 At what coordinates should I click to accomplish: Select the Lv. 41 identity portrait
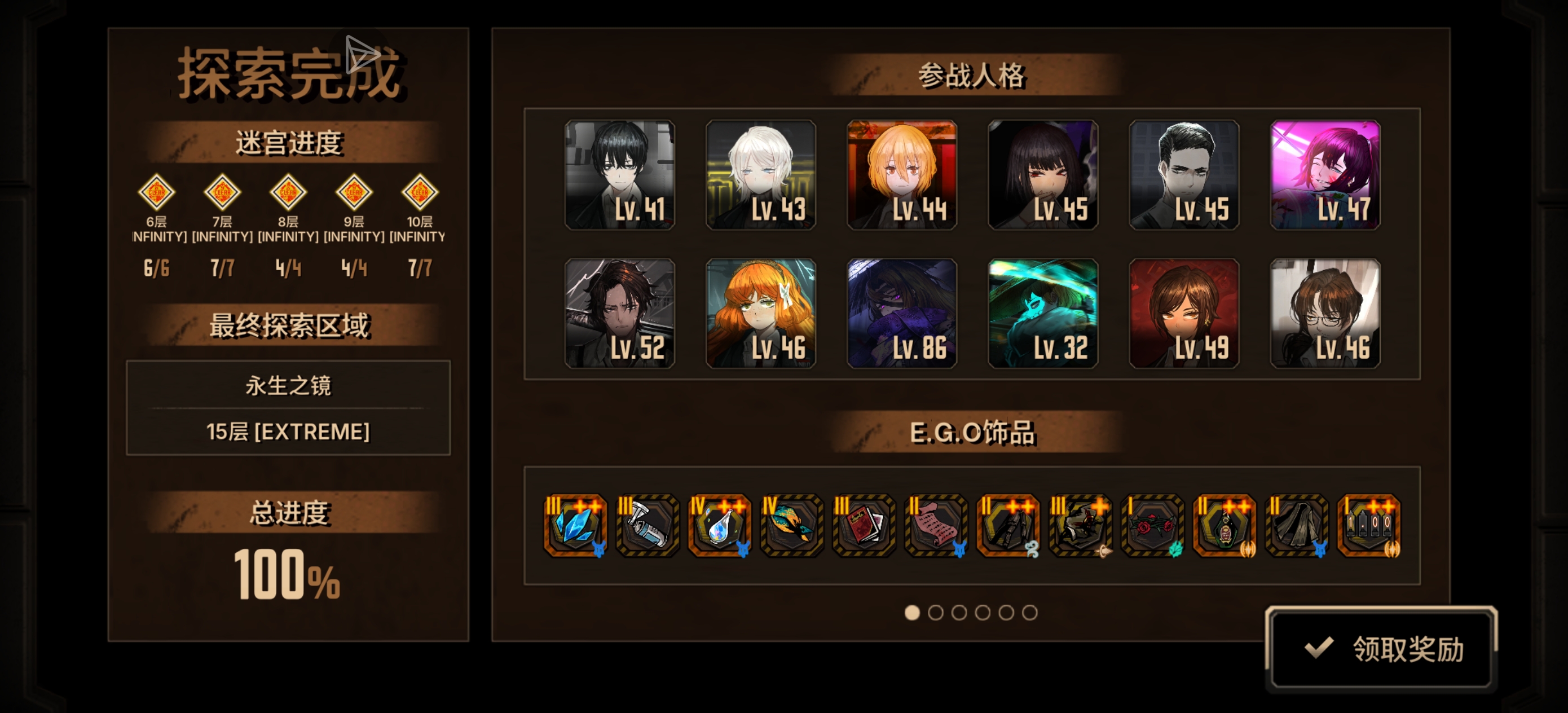[x=620, y=175]
